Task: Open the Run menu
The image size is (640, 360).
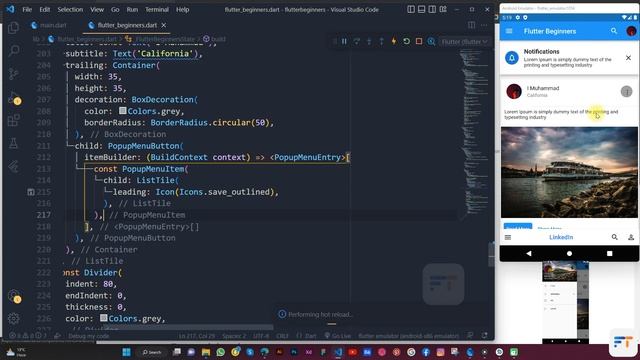Action: (132, 9)
